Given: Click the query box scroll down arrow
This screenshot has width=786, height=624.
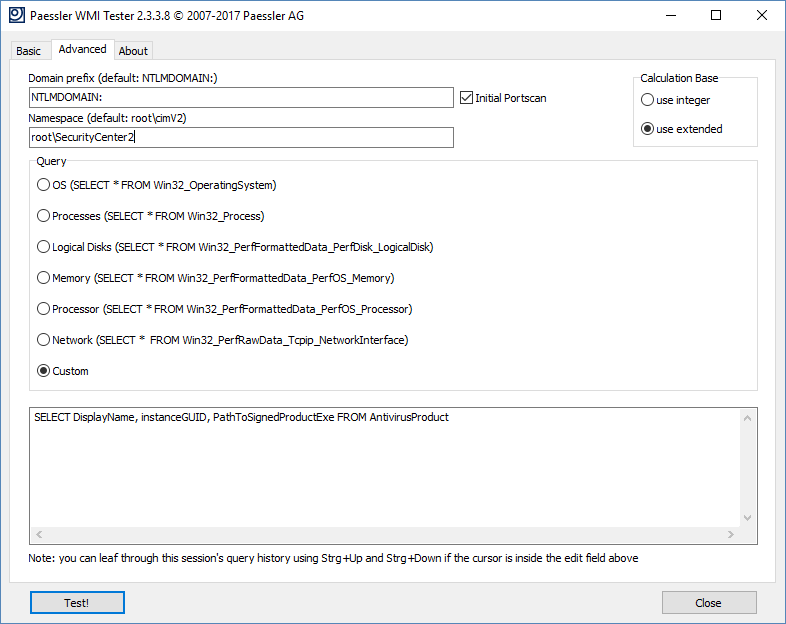Looking at the screenshot, I should coord(747,518).
